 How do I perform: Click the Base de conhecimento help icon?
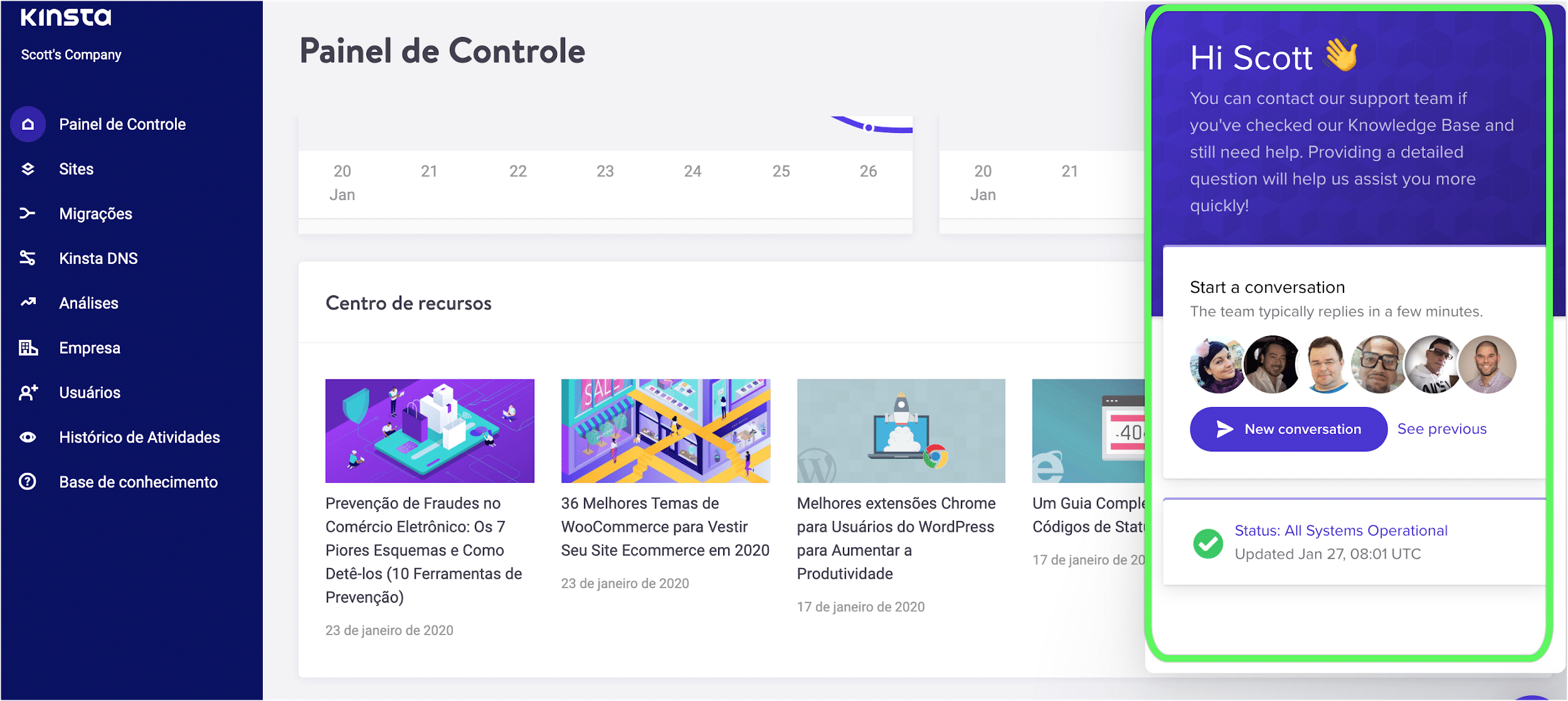28,482
